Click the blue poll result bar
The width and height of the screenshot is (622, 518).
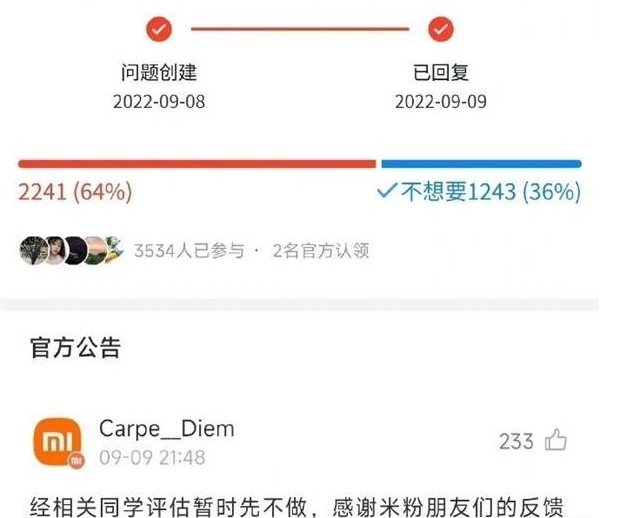481,164
